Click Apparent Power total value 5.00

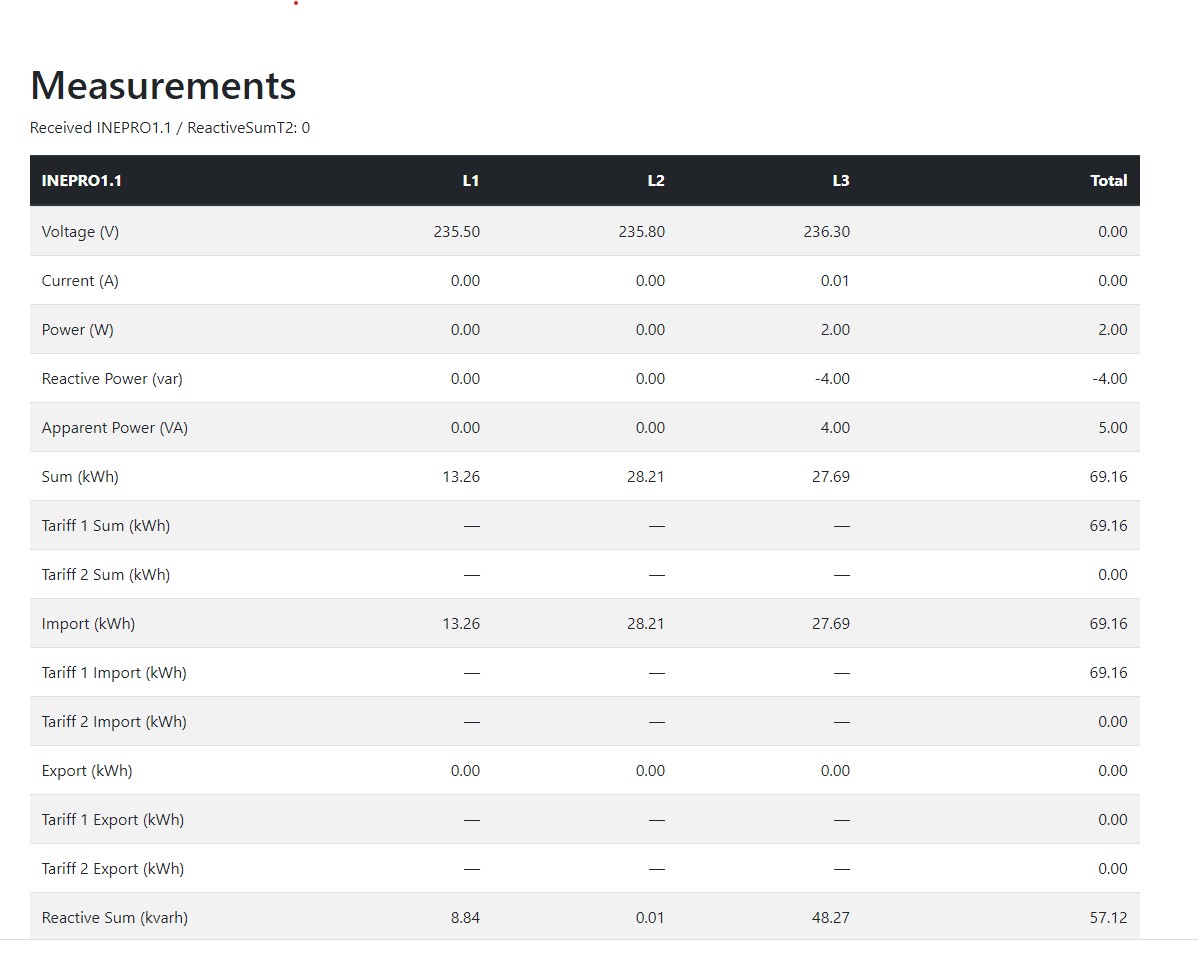point(1112,427)
